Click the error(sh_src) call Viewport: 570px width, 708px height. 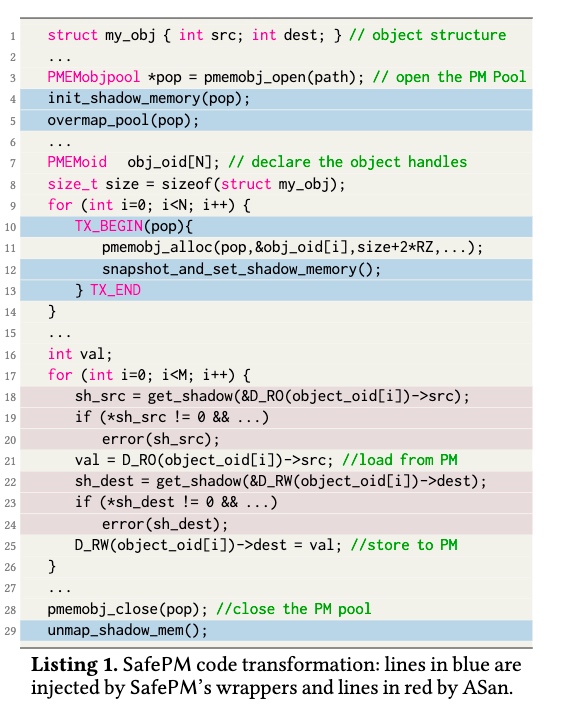[160, 439]
